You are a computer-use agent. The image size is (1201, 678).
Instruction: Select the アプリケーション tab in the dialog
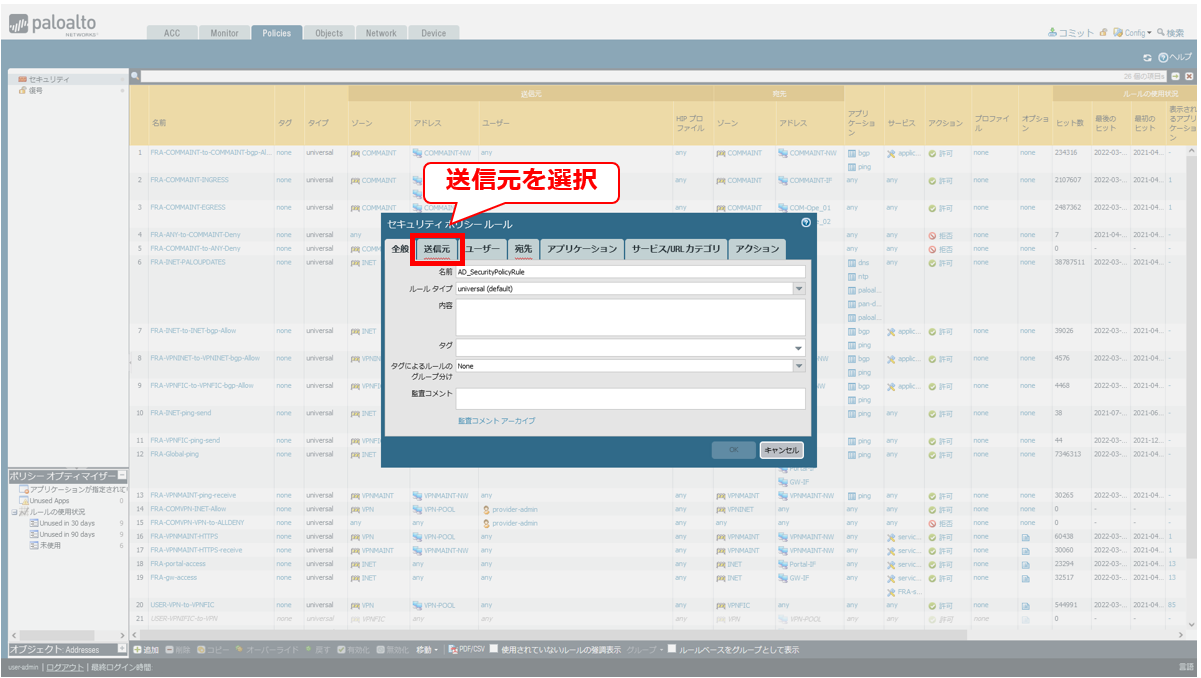(582, 248)
